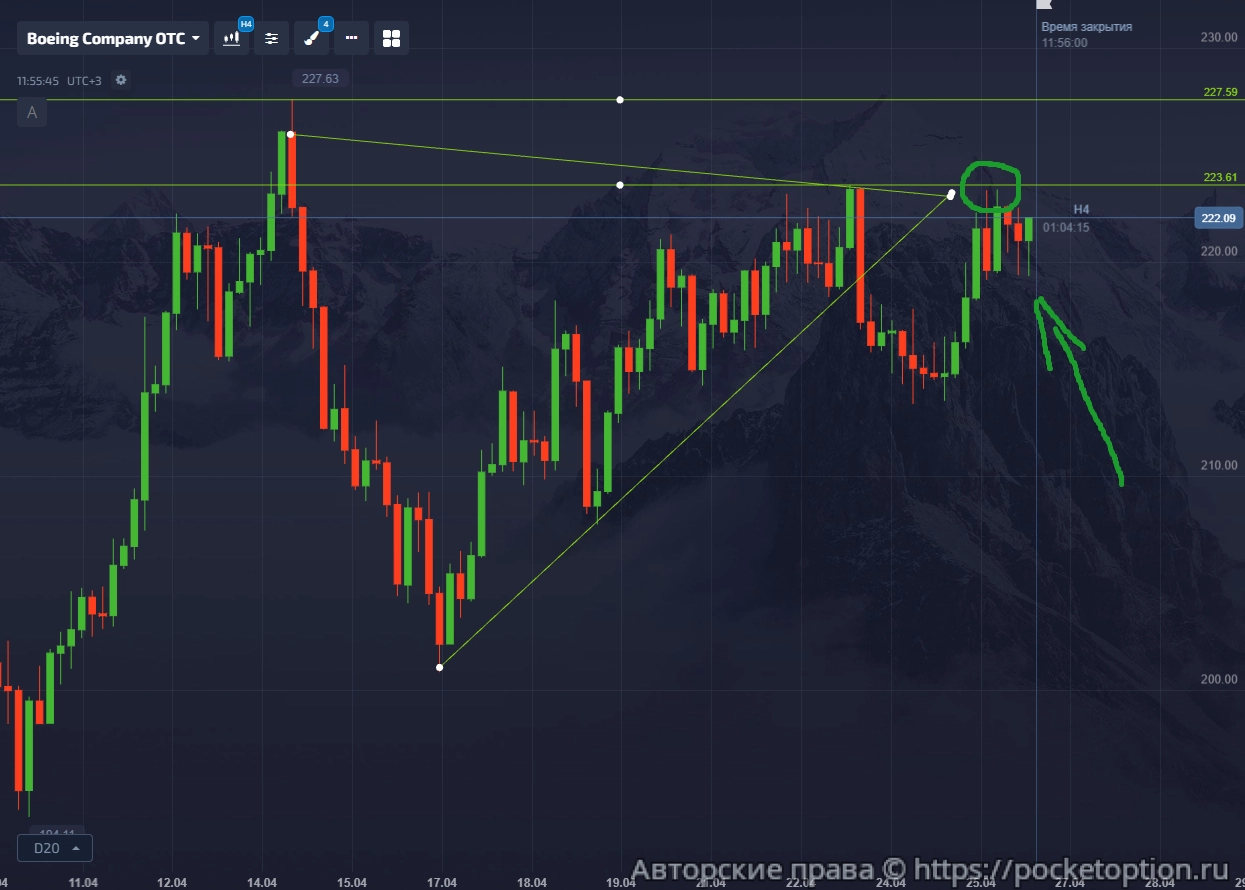
Task: Open timezone settings gear icon
Action: click(x=121, y=80)
